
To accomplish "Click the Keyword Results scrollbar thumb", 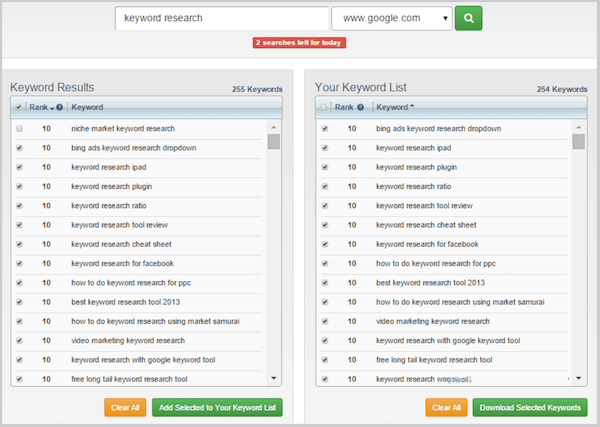I will [x=274, y=141].
